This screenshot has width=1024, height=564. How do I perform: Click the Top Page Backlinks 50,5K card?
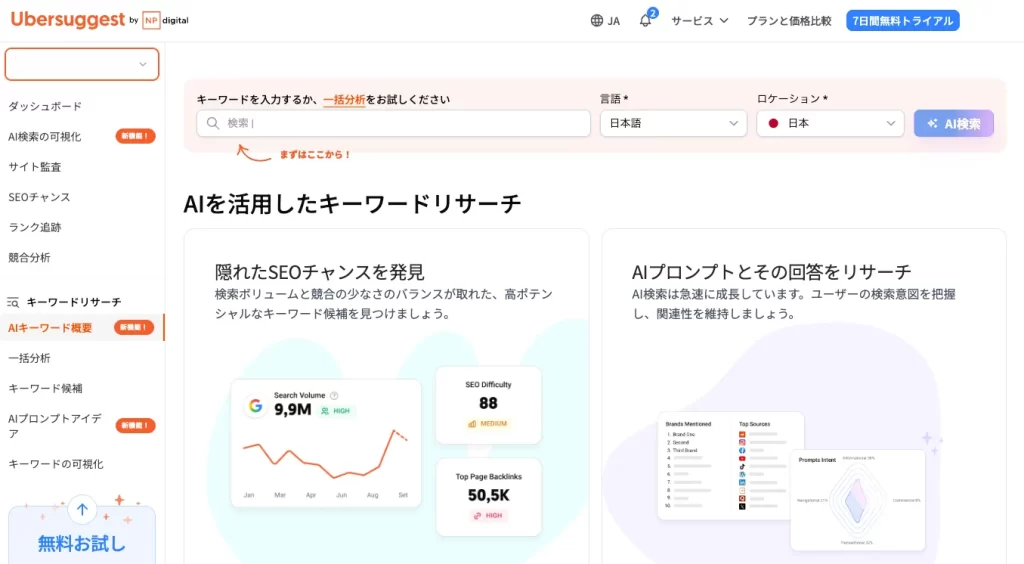tap(488, 497)
